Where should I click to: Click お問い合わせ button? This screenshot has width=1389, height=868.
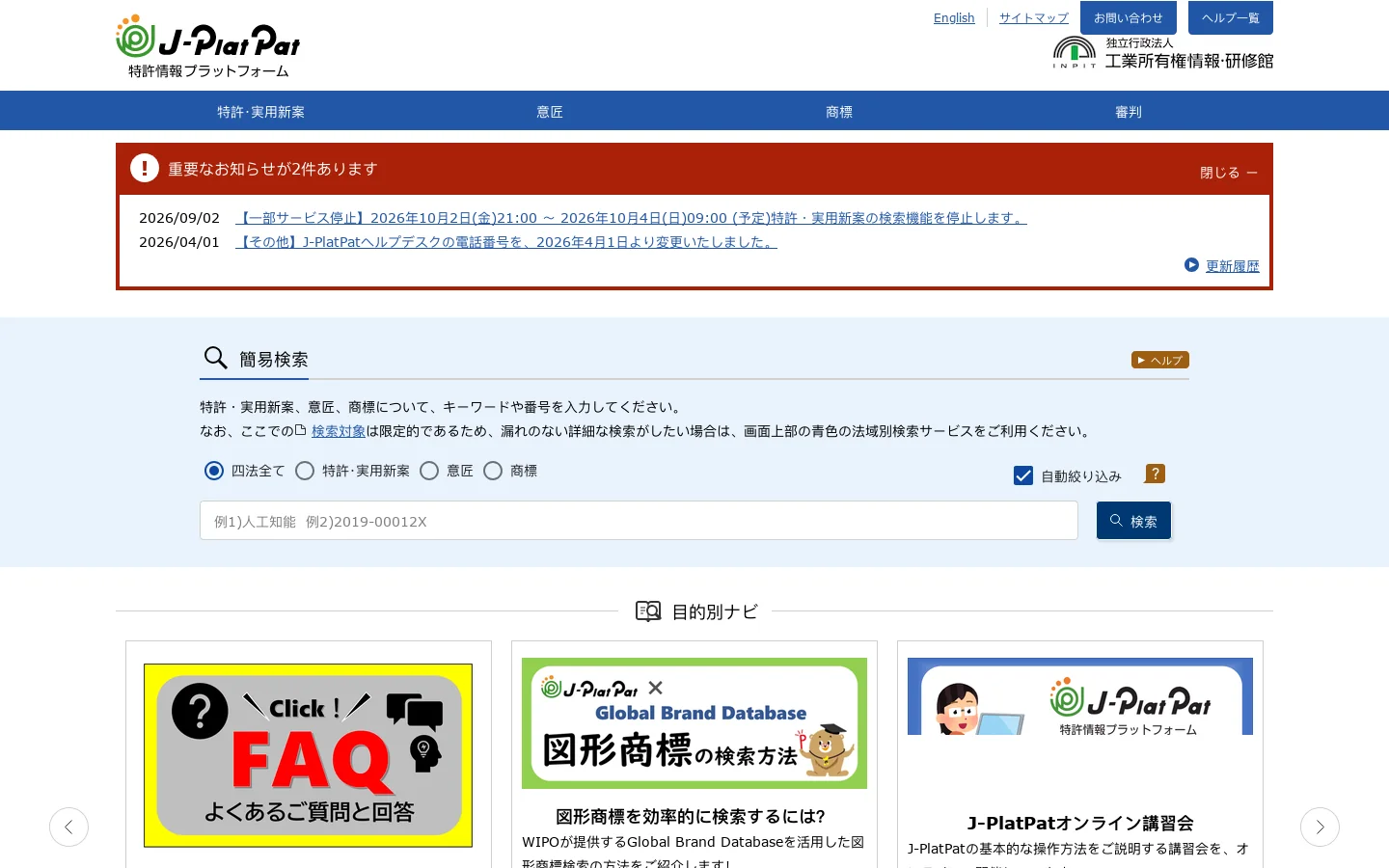1129,18
